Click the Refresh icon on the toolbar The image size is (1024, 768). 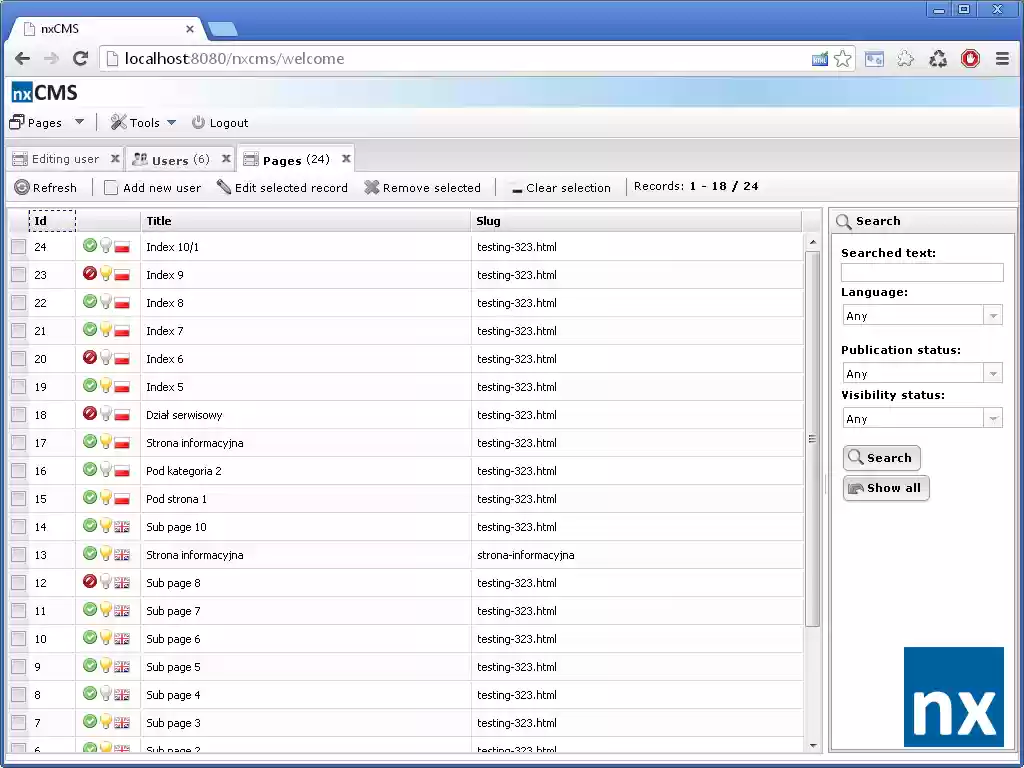pos(22,187)
